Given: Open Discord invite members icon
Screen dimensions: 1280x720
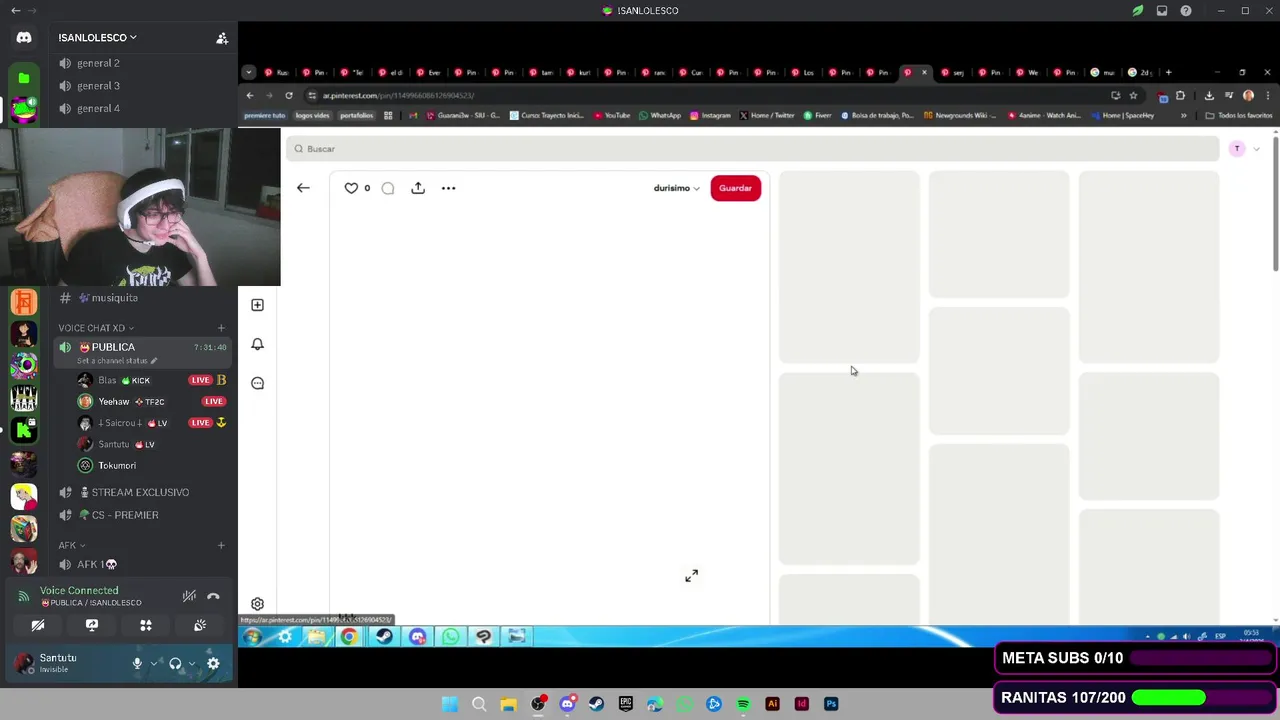Looking at the screenshot, I should (222, 38).
